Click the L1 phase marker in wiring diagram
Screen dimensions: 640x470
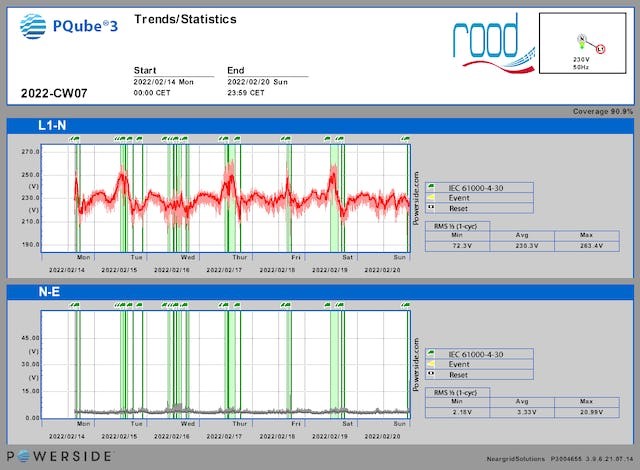tap(601, 47)
